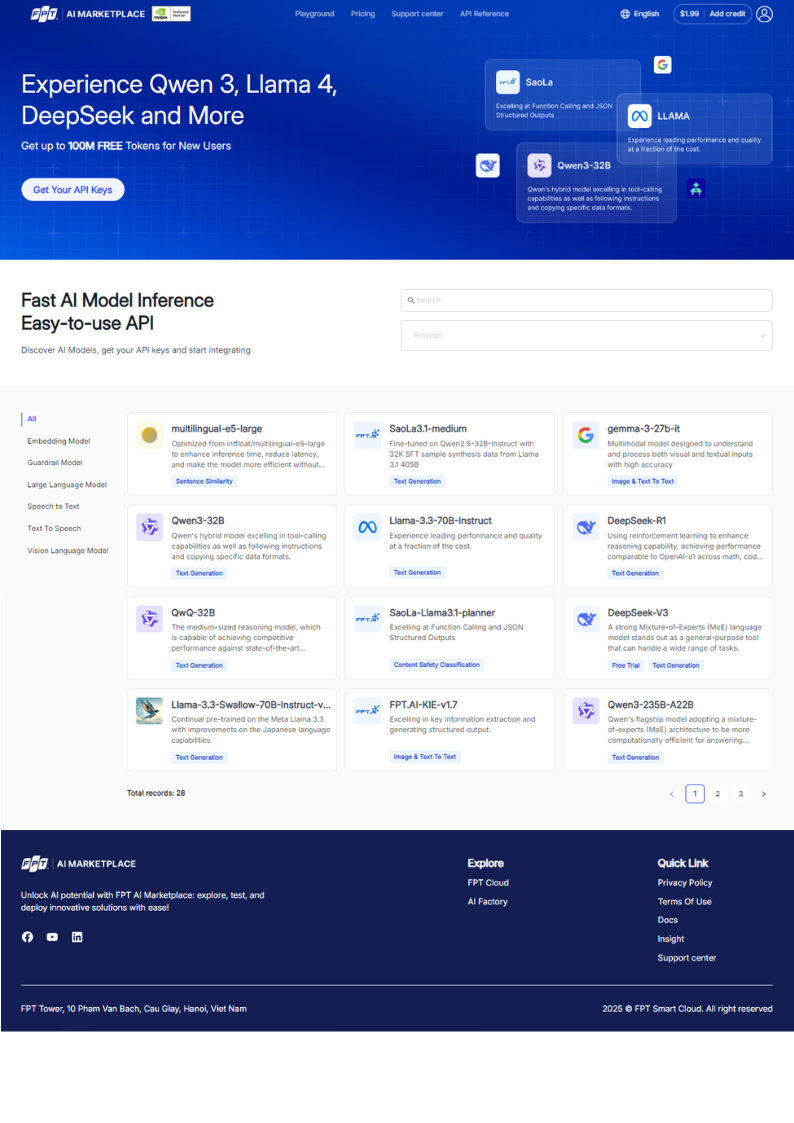
Task: Open Insight footer link
Action: click(671, 939)
